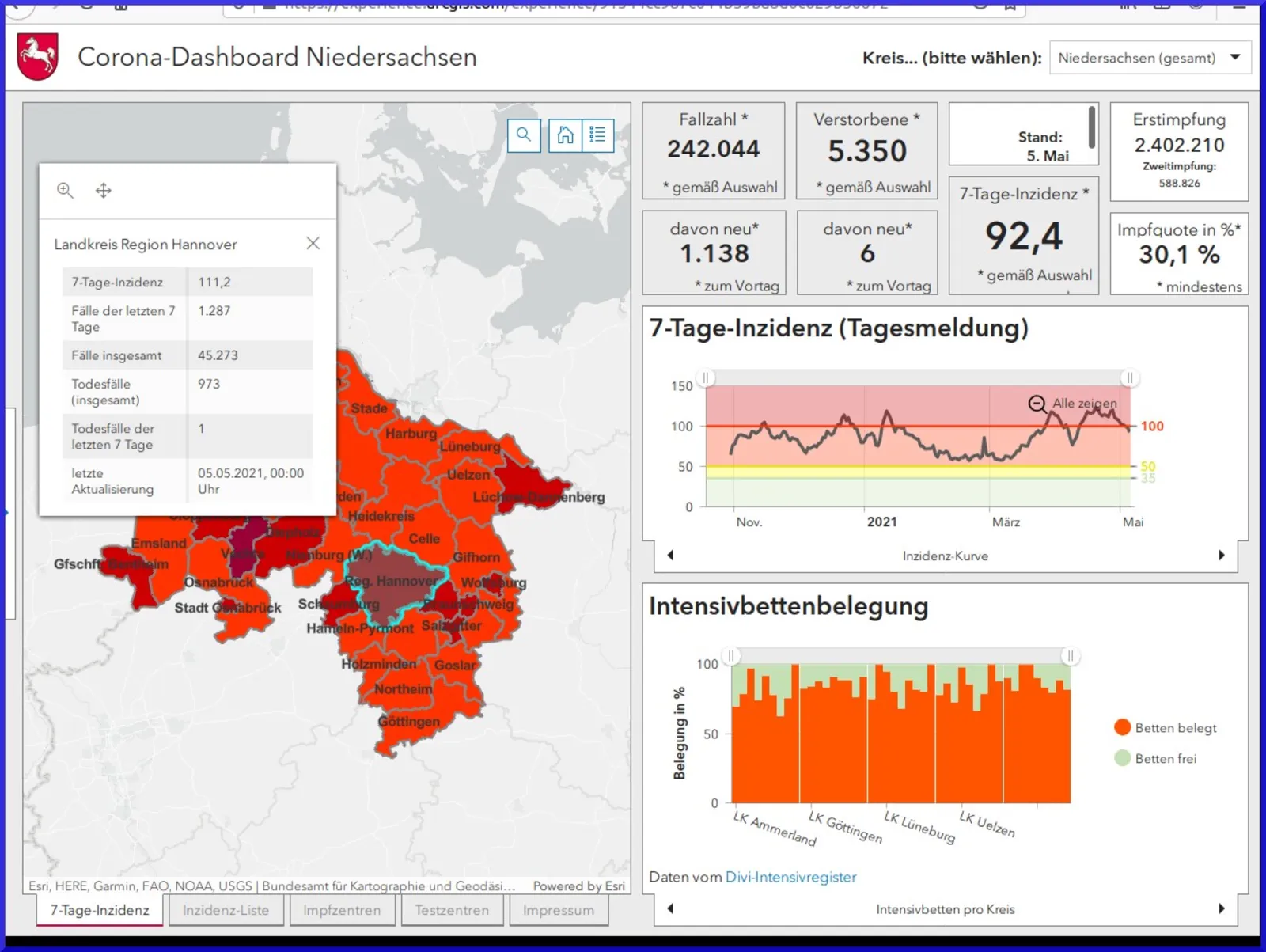Click the Zweitimpfung 588.826 value
This screenshot has height=952, width=1266.
tap(1179, 183)
